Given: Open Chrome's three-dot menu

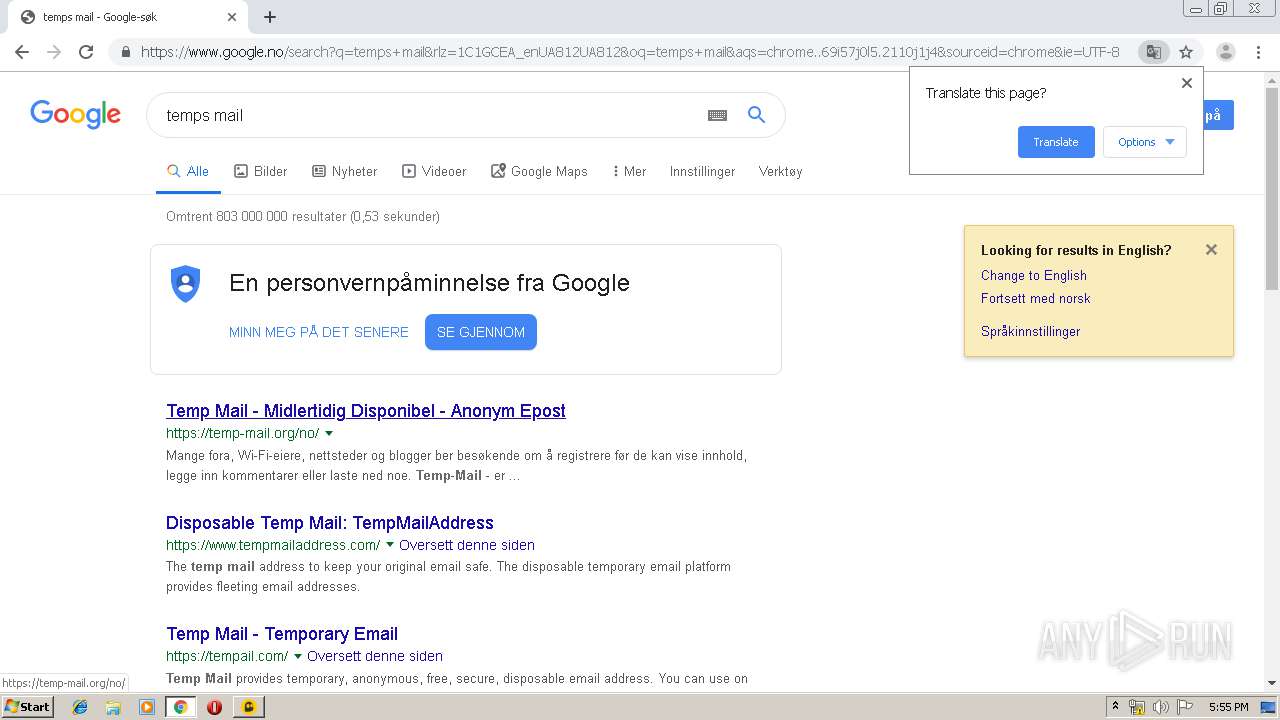Looking at the screenshot, I should click(1258, 52).
